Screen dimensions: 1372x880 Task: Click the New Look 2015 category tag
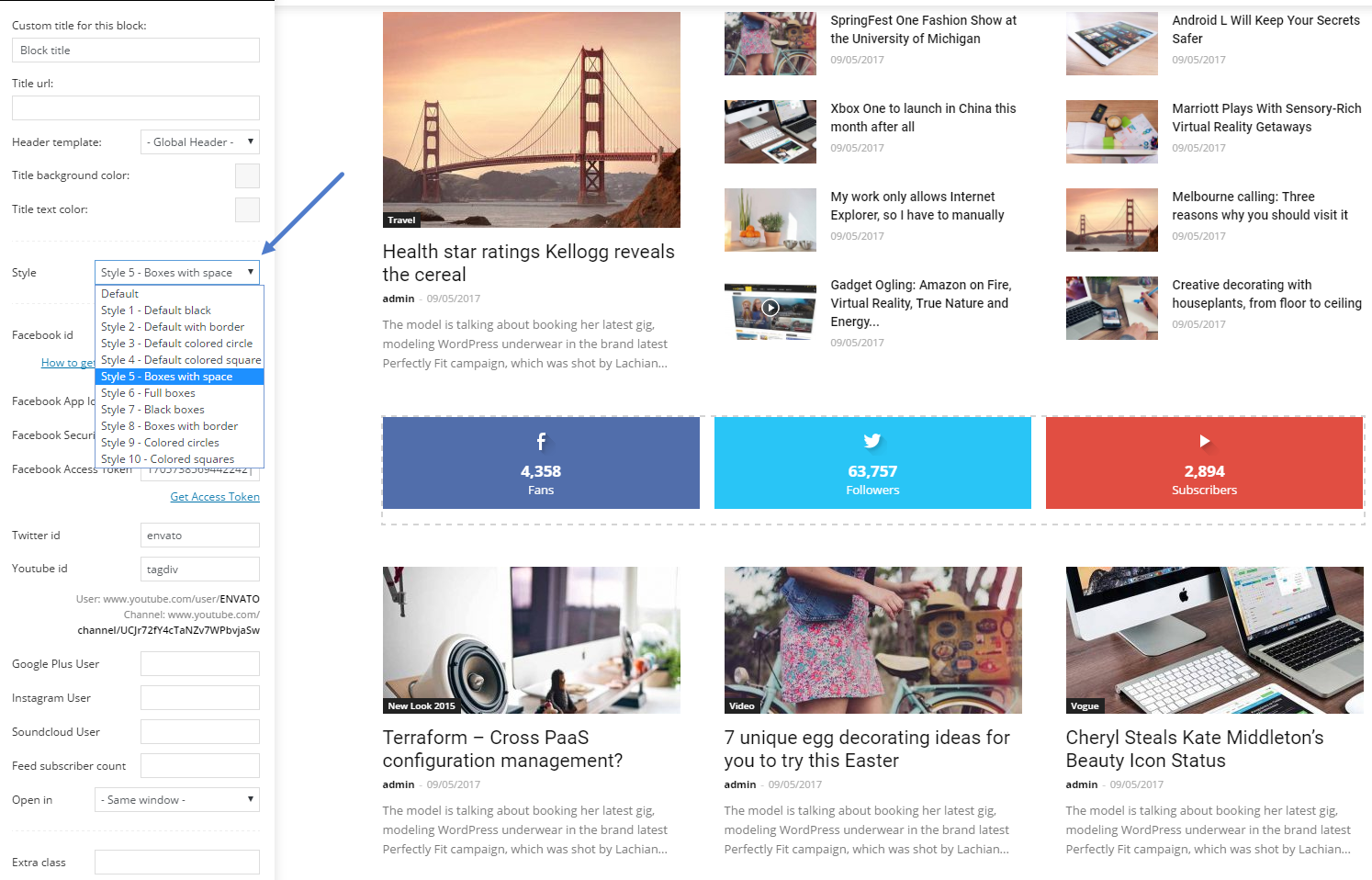422,706
